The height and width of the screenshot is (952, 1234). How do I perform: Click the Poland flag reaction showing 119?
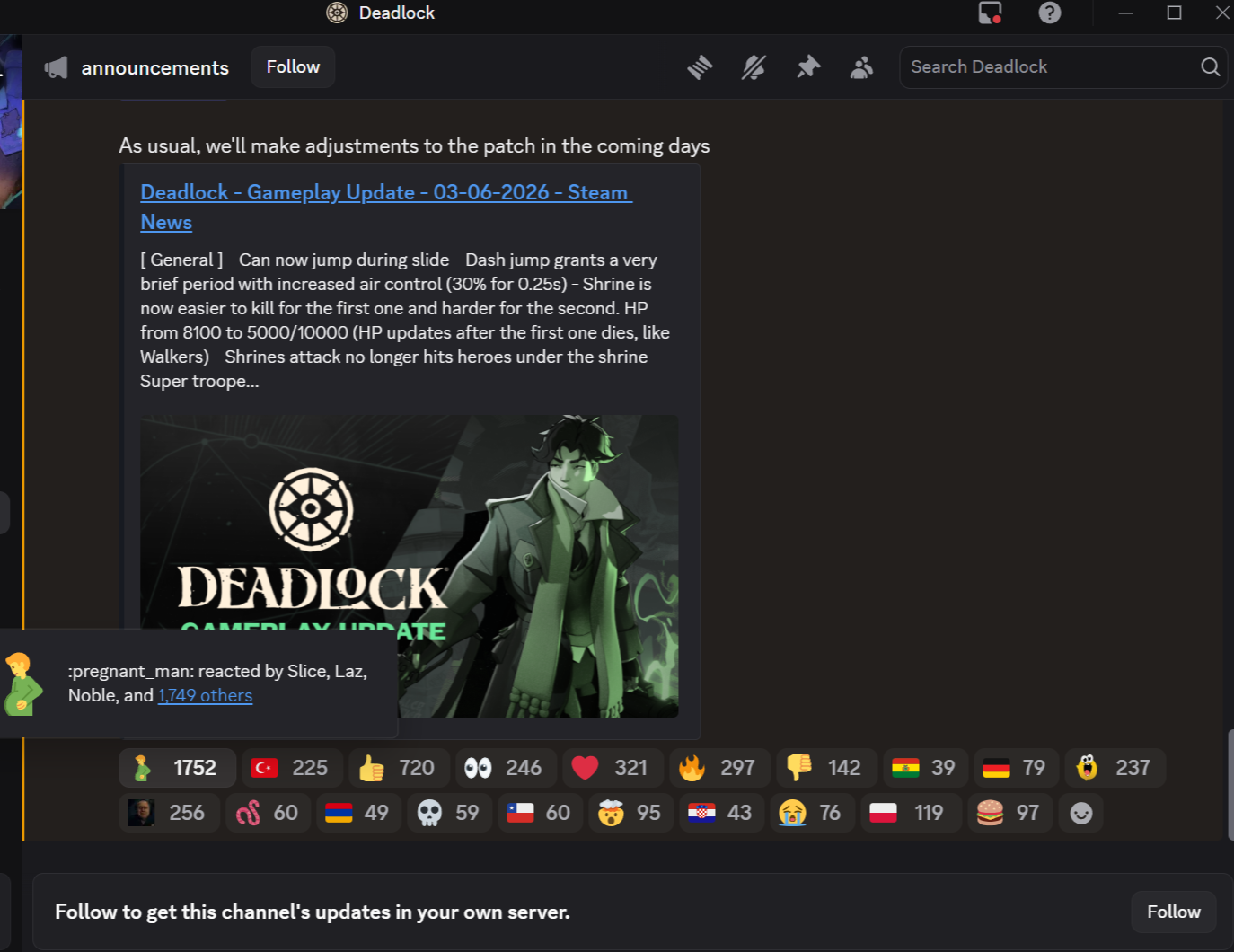(911, 813)
